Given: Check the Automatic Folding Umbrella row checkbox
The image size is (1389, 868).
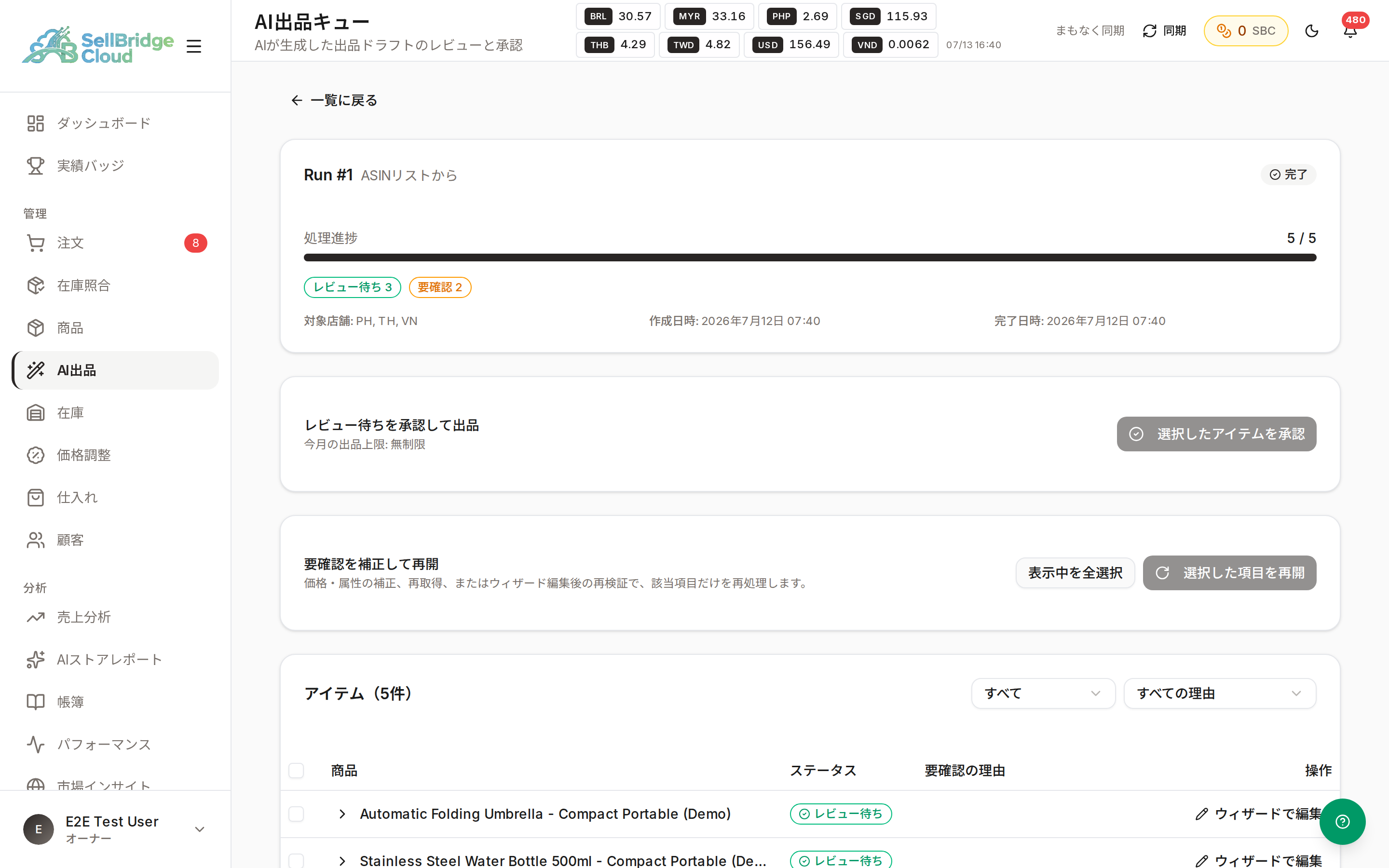Looking at the screenshot, I should (296, 814).
